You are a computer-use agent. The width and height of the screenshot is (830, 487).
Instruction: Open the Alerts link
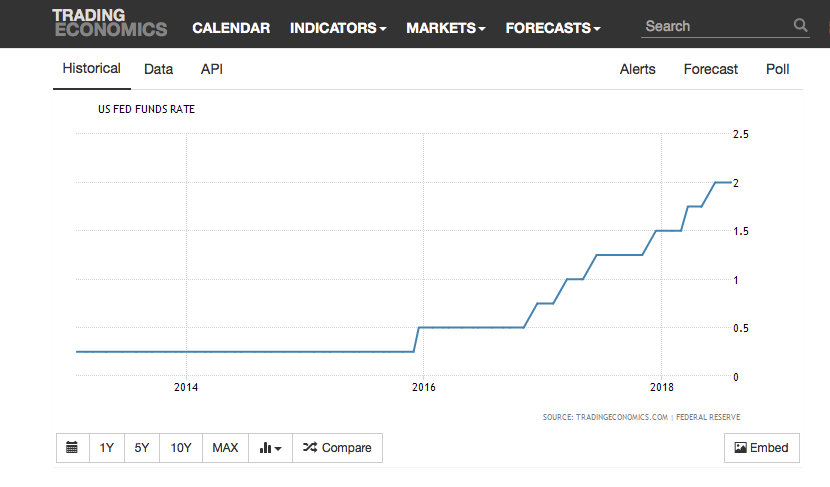coord(637,69)
